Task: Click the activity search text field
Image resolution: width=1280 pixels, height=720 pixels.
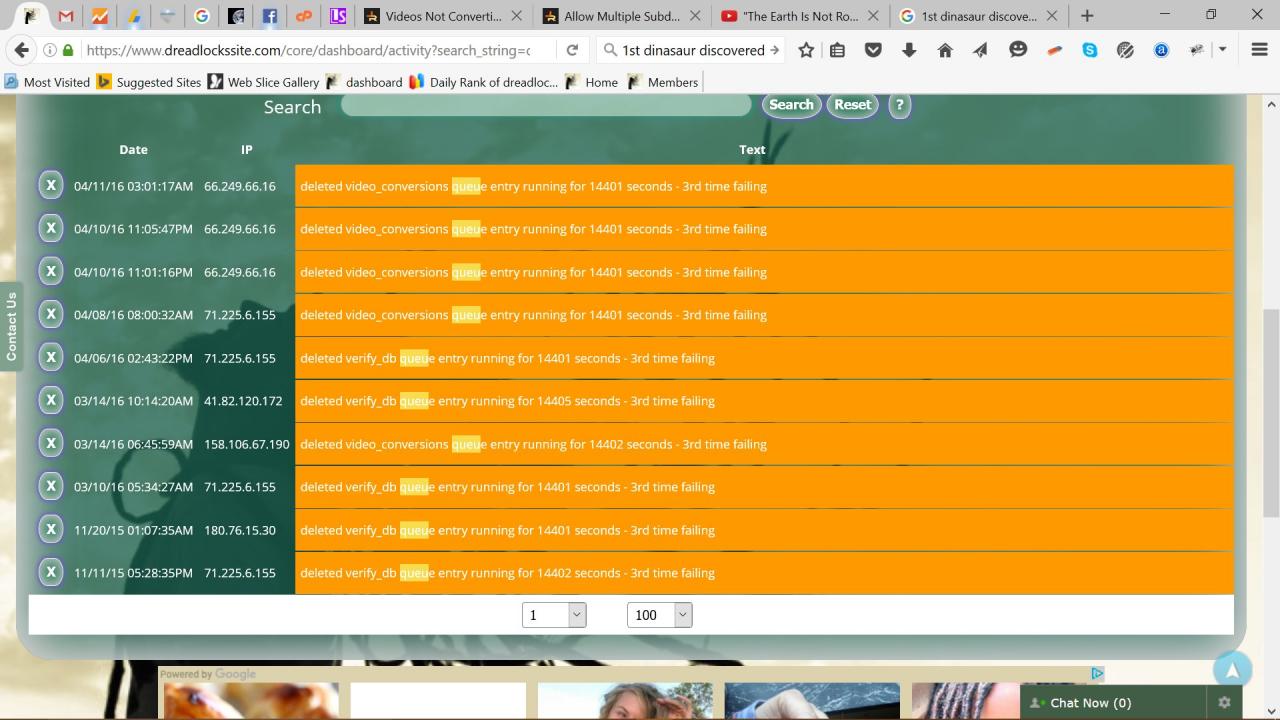Action: (546, 105)
